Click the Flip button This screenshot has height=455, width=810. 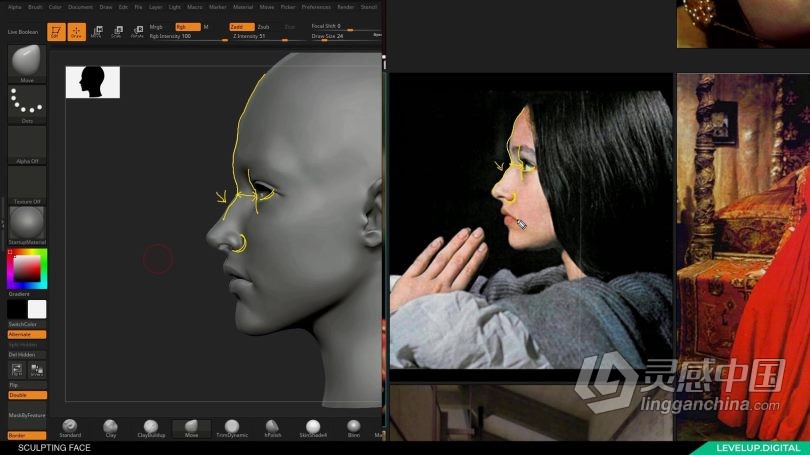(27, 385)
